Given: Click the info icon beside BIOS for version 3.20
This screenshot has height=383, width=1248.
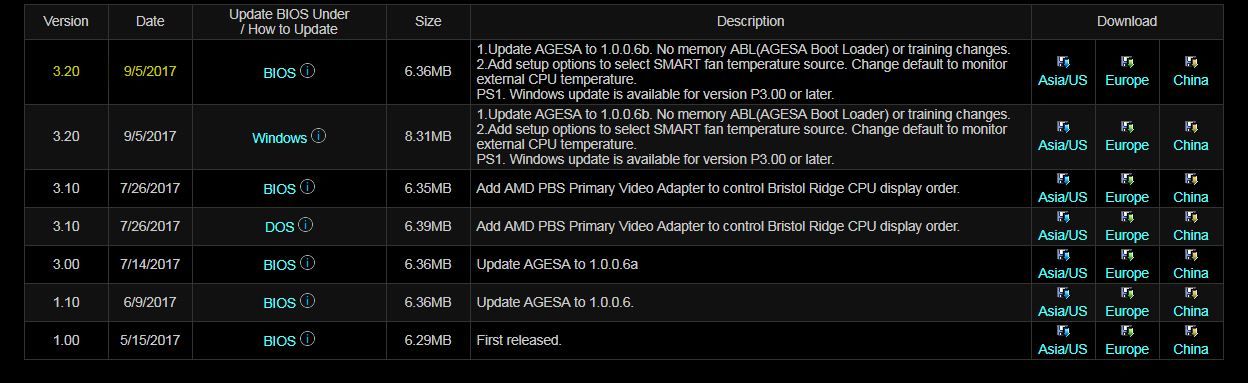Looking at the screenshot, I should pyautogui.click(x=308, y=71).
